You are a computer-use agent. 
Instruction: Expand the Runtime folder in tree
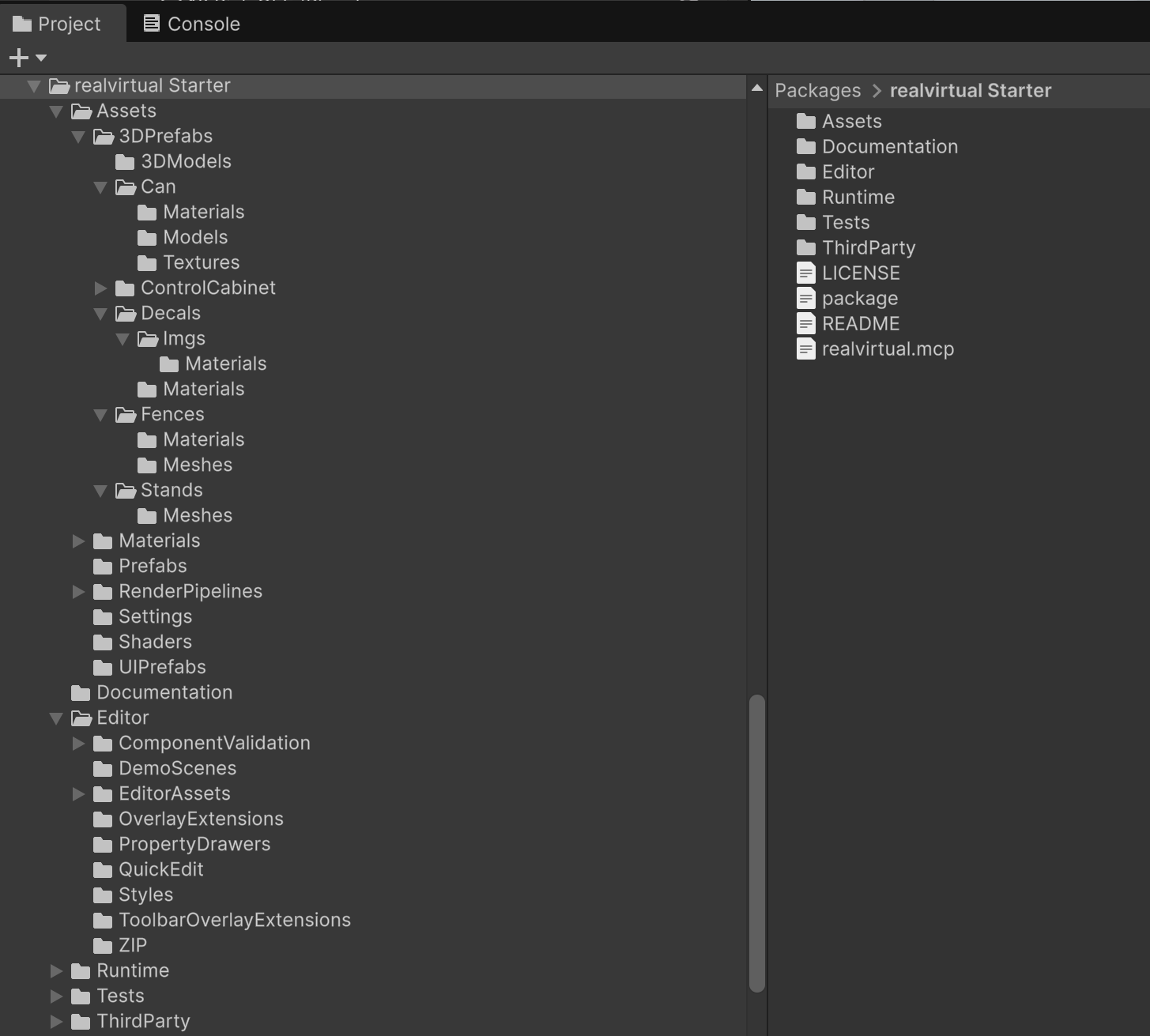point(56,971)
